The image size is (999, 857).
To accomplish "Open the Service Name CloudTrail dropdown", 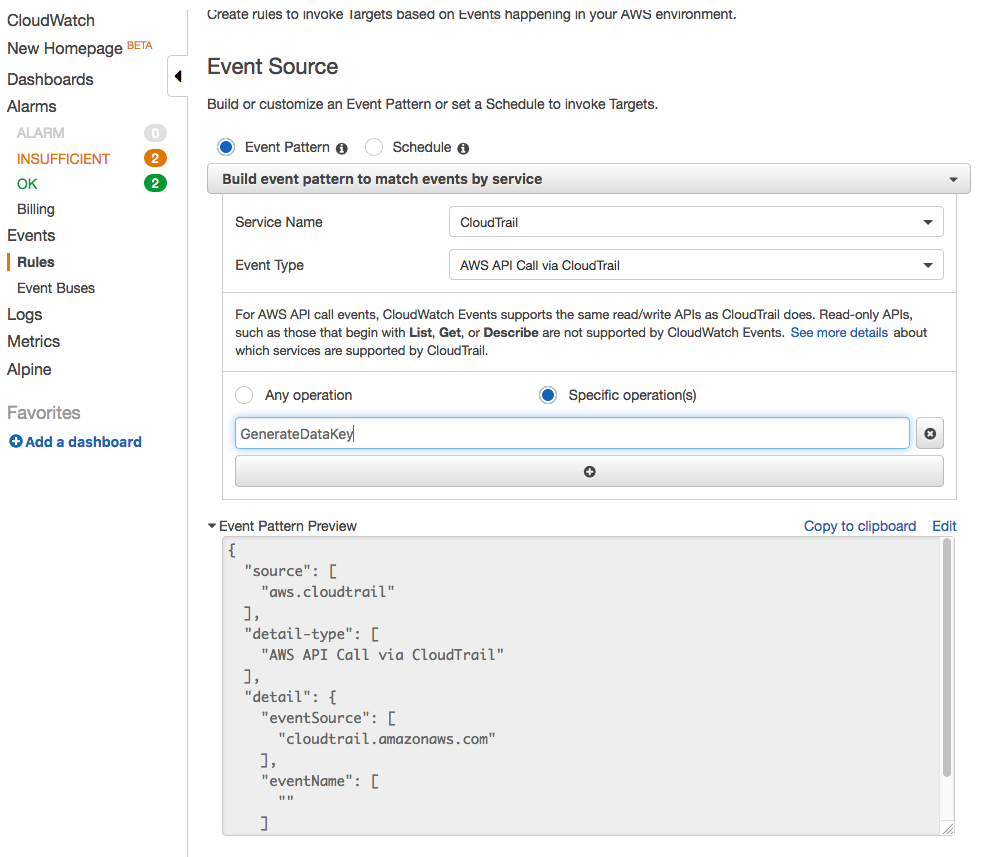I will pyautogui.click(x=696, y=222).
